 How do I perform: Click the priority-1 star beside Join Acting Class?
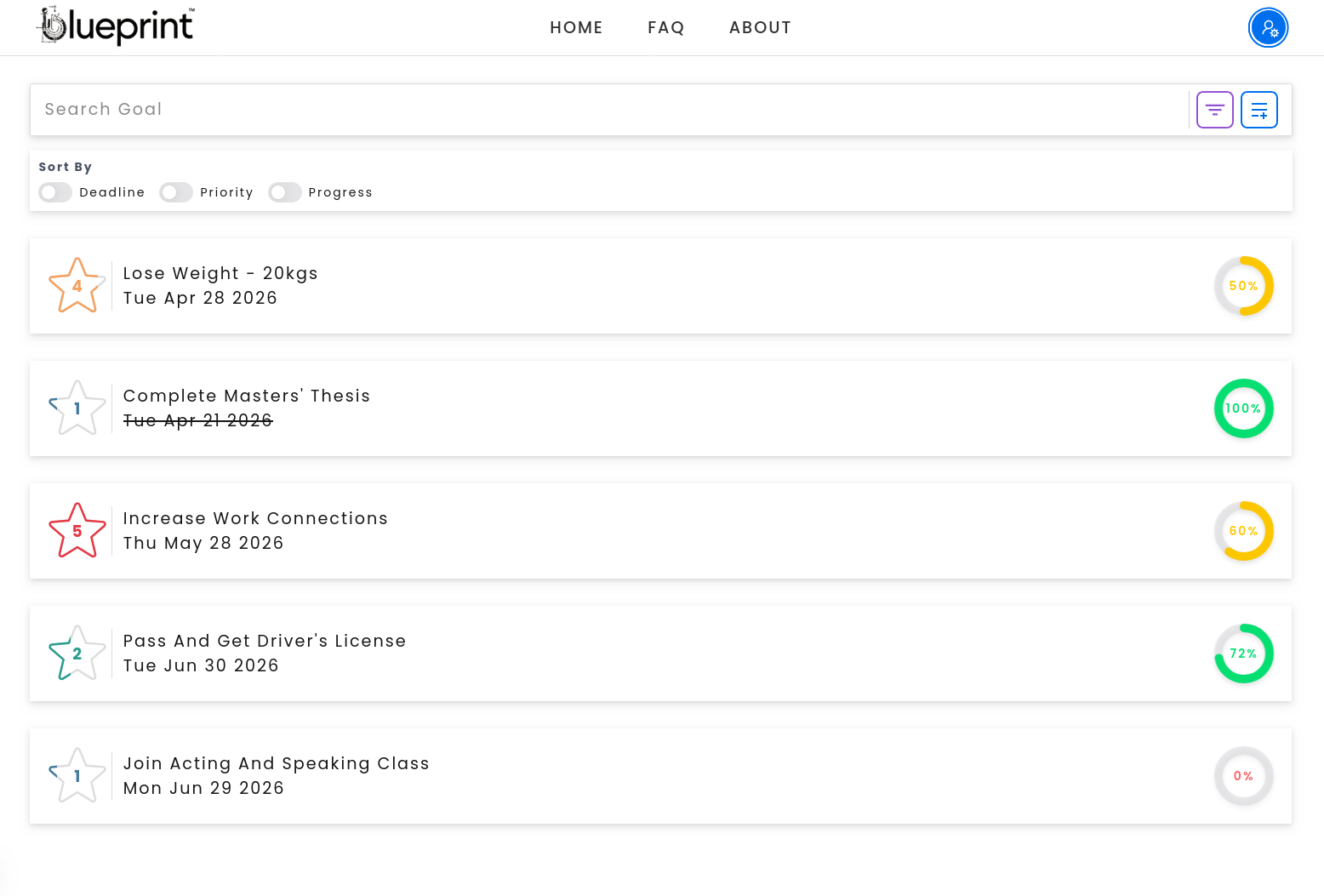(x=77, y=775)
